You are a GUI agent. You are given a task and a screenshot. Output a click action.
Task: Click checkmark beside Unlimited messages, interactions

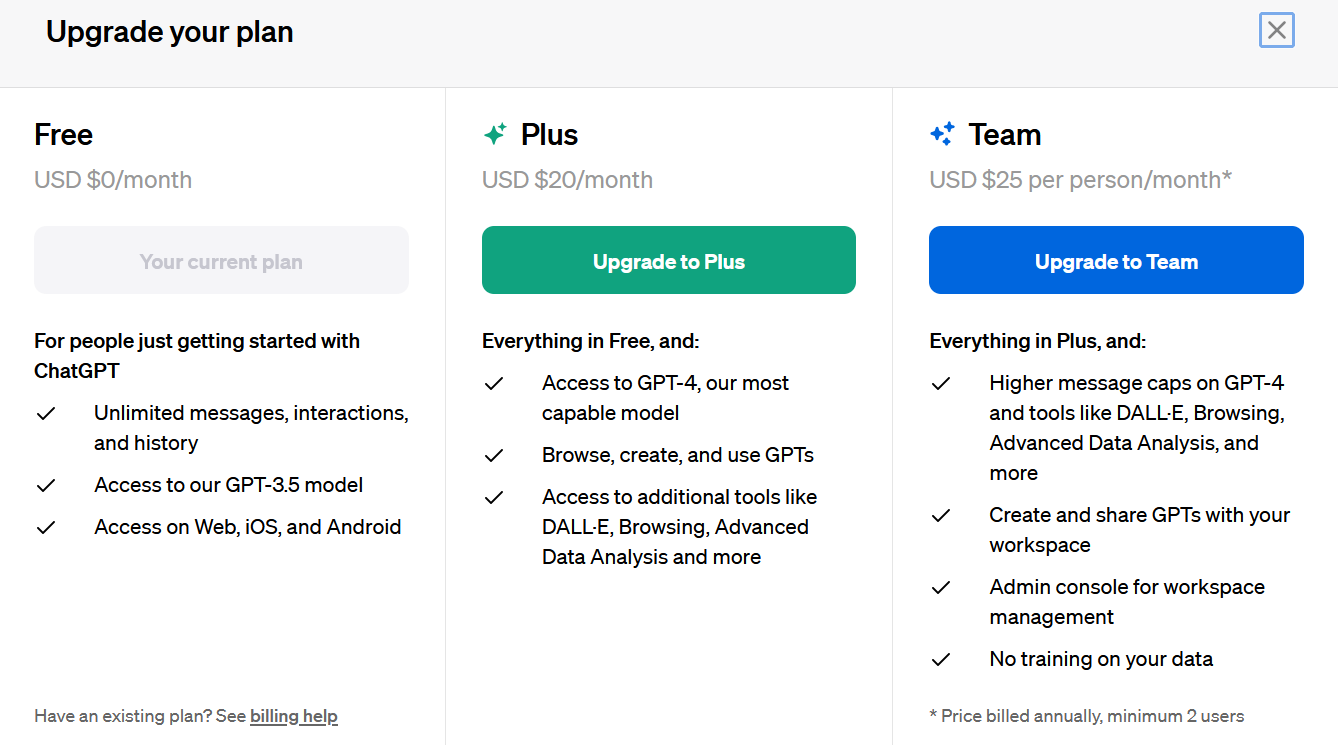coord(46,413)
